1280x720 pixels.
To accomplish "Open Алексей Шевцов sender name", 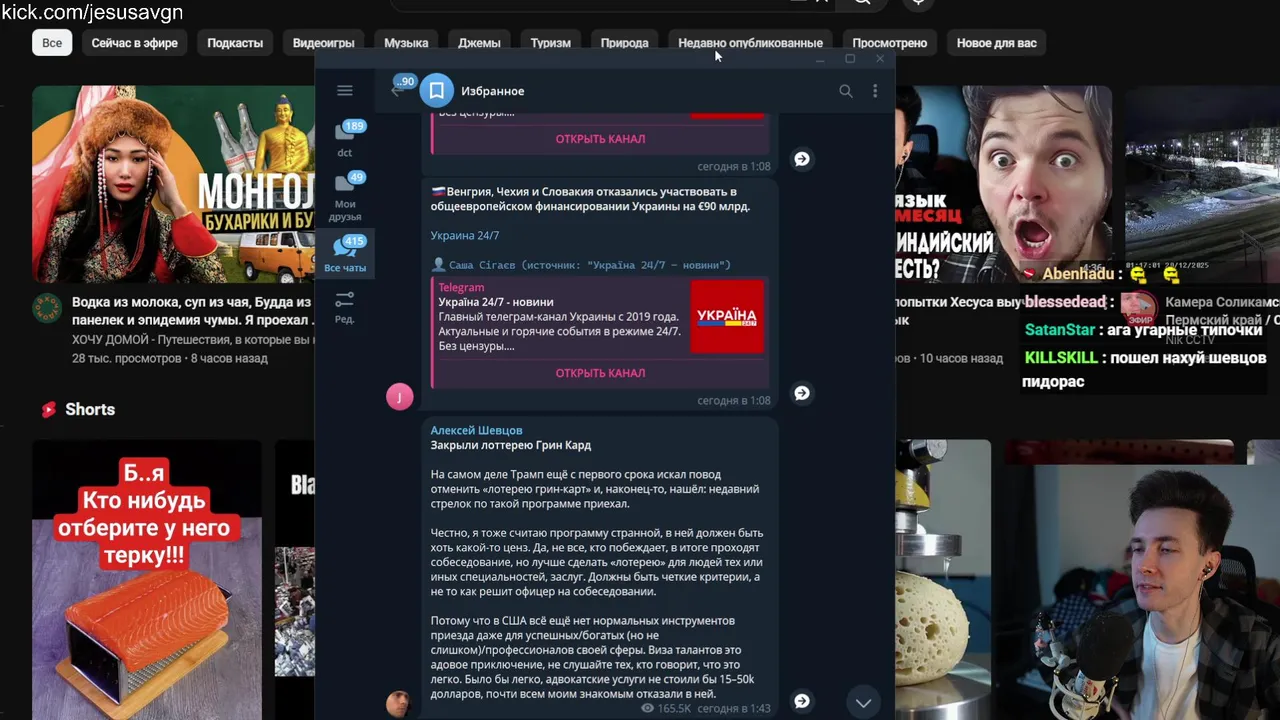I will (476, 430).
